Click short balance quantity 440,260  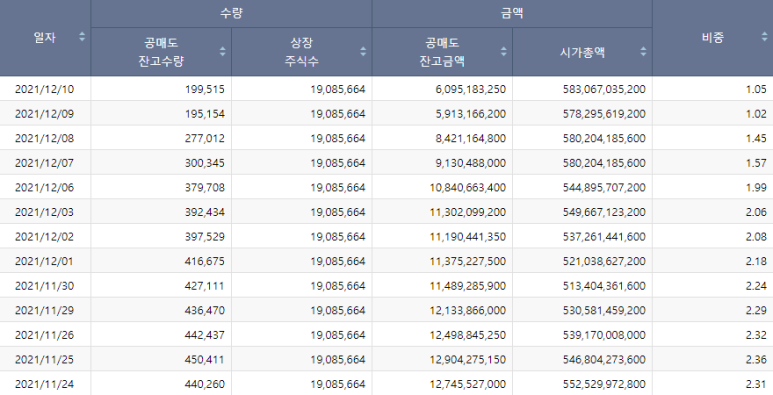click(205, 384)
